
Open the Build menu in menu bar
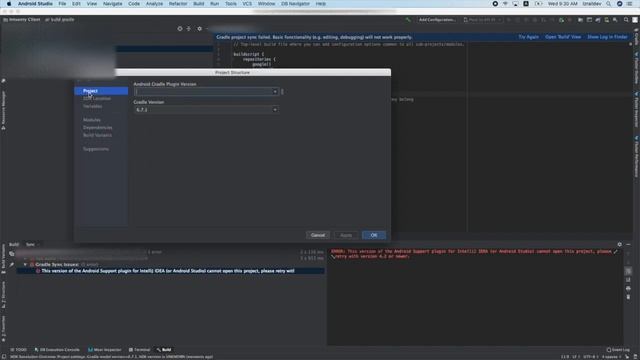[199, 4]
